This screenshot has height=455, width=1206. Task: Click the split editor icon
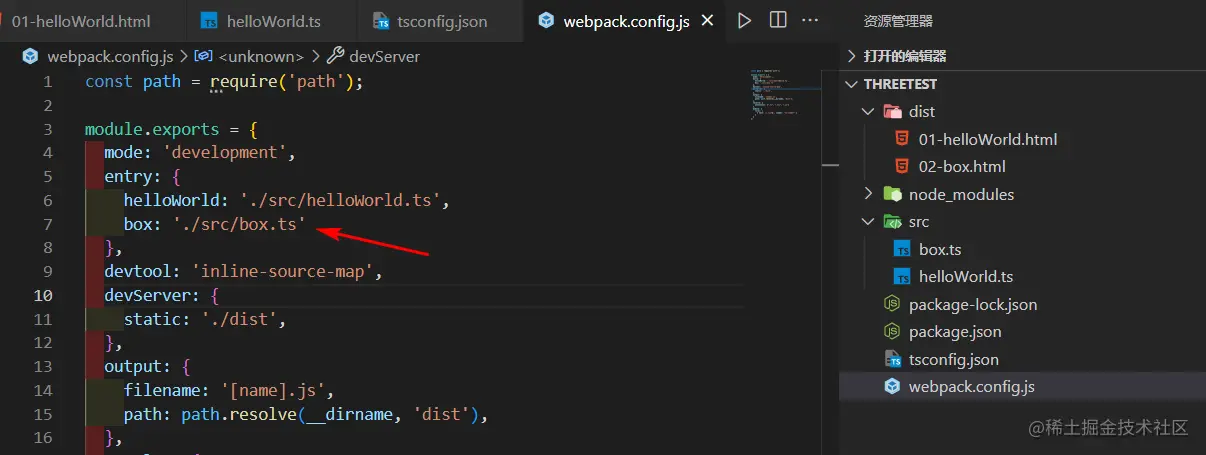pyautogui.click(x=778, y=21)
